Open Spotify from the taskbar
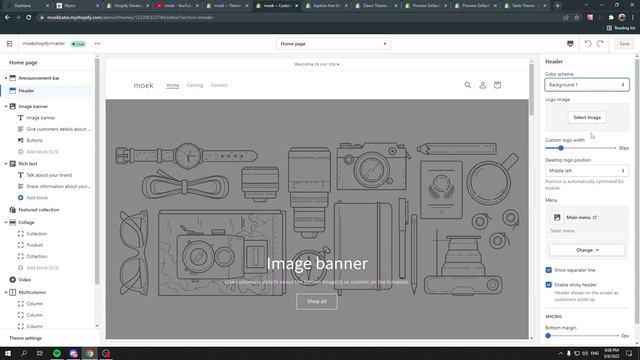The image size is (640, 360). pos(57,353)
